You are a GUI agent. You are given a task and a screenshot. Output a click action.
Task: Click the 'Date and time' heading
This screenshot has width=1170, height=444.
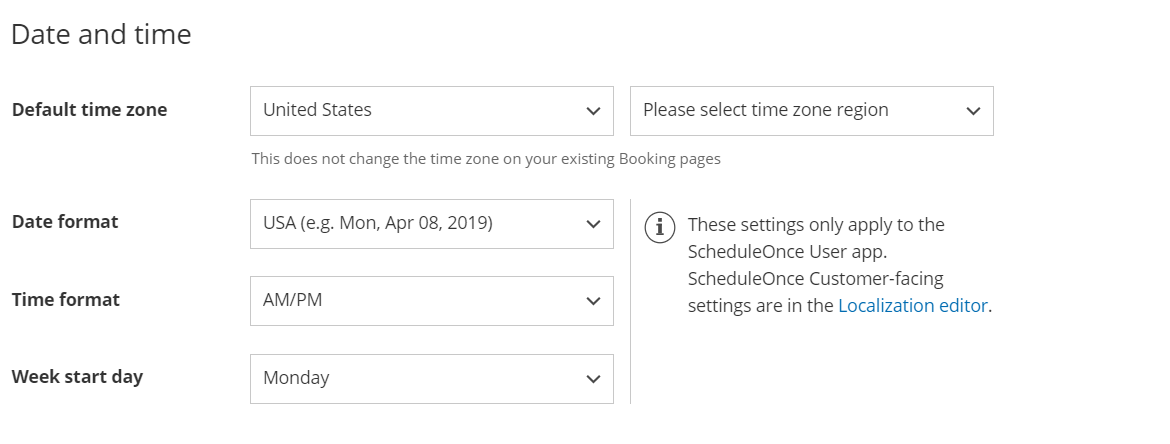101,35
